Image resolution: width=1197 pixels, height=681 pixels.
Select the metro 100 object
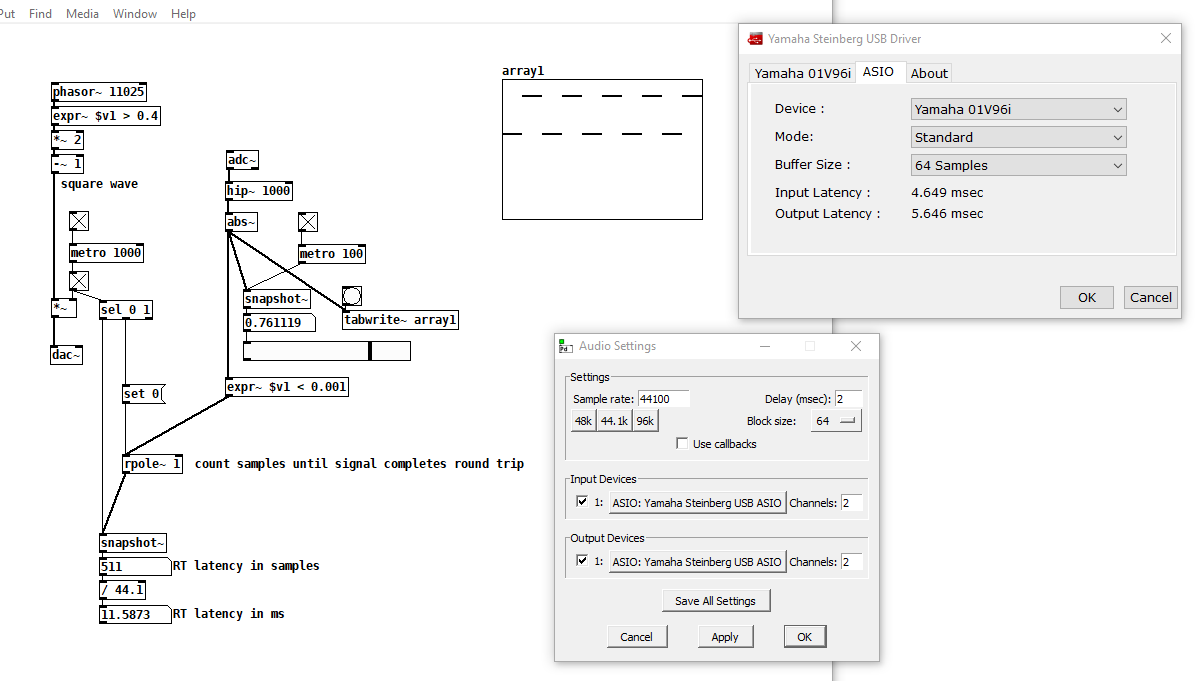pyautogui.click(x=331, y=253)
